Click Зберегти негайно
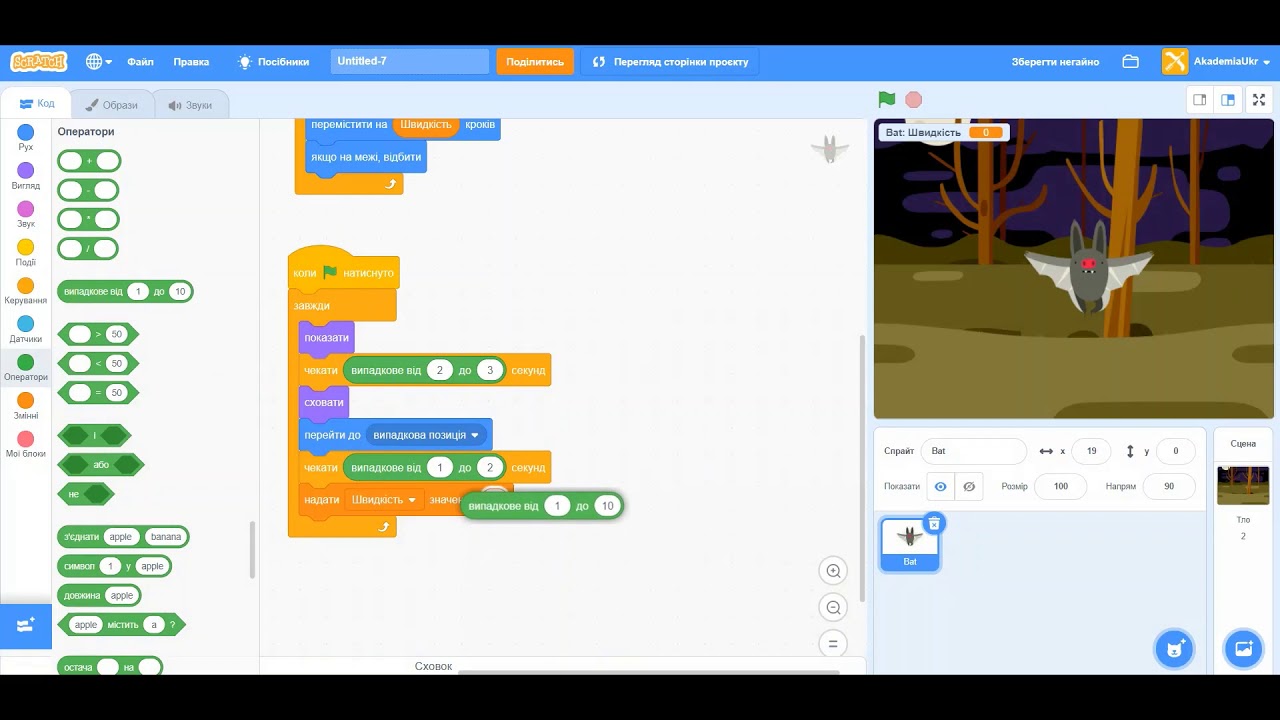Viewport: 1280px width, 720px height. (1055, 62)
